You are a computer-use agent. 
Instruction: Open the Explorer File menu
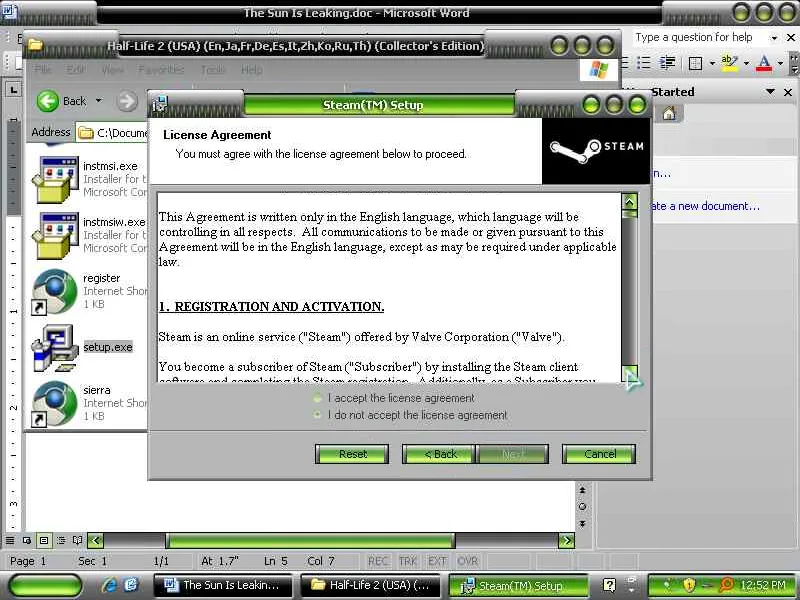point(43,69)
